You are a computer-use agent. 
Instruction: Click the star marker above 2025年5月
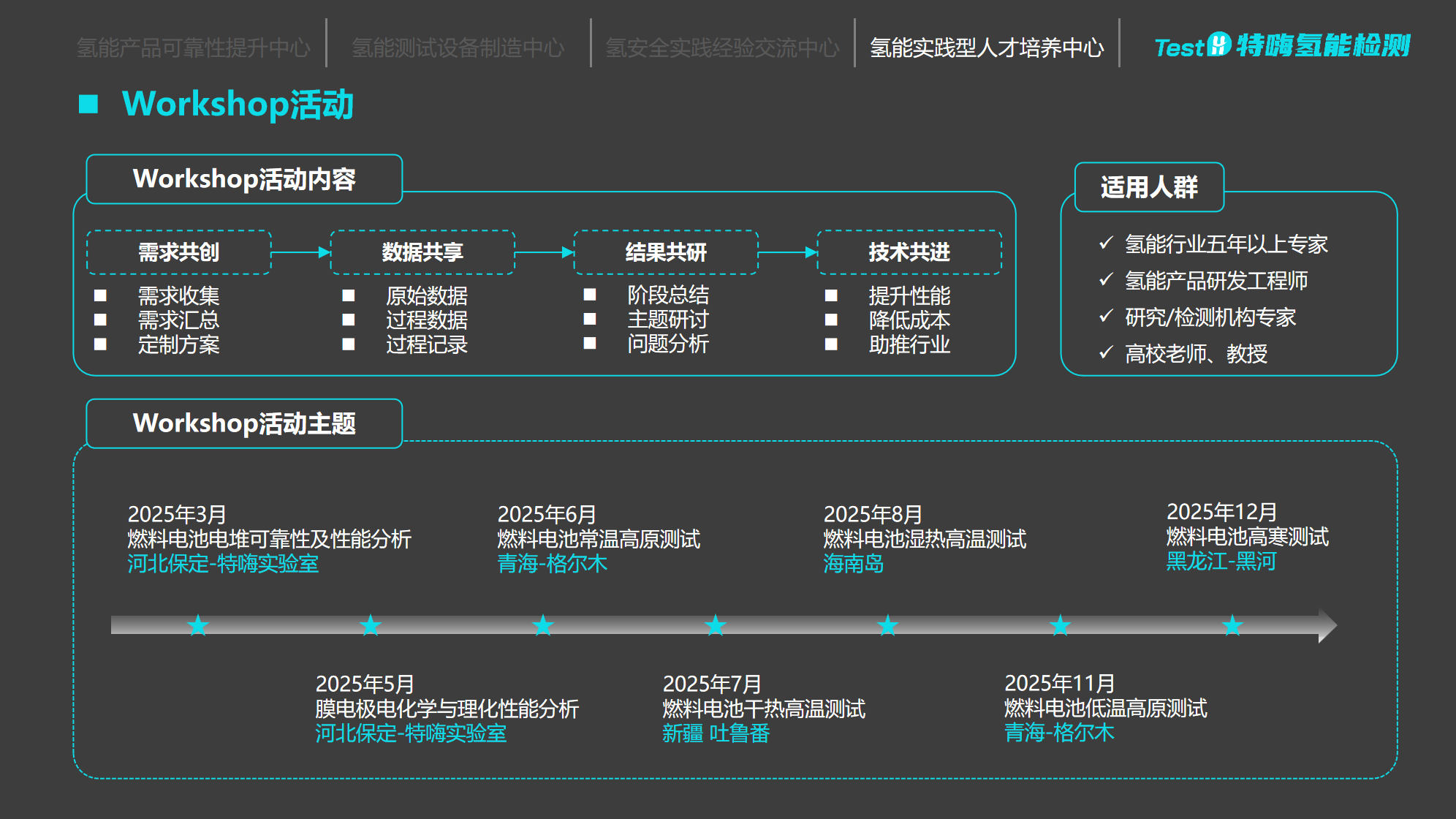(x=371, y=625)
